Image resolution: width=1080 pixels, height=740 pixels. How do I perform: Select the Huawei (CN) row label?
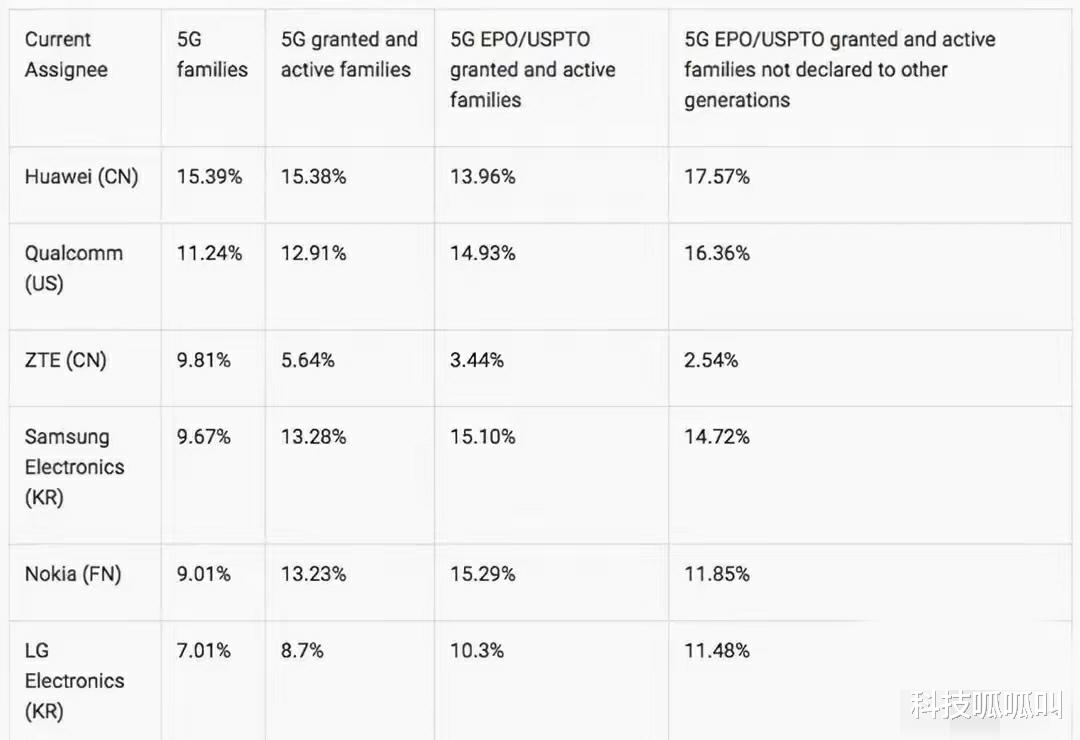81,177
